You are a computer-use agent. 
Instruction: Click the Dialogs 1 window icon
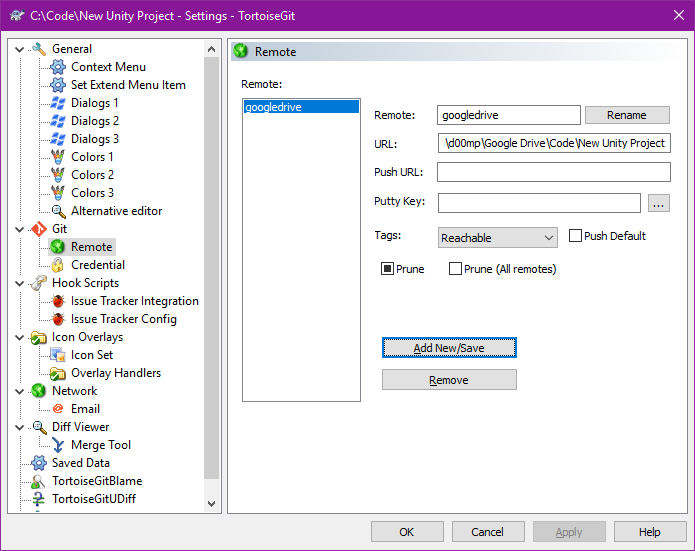tap(58, 103)
